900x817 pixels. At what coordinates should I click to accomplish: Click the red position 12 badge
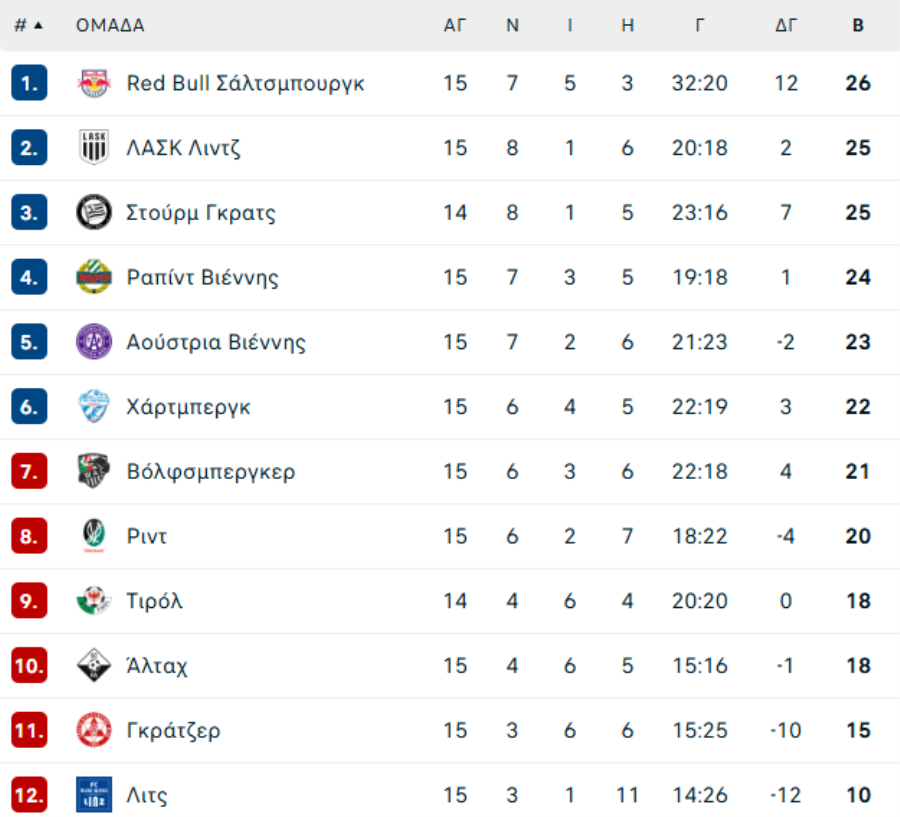30,795
